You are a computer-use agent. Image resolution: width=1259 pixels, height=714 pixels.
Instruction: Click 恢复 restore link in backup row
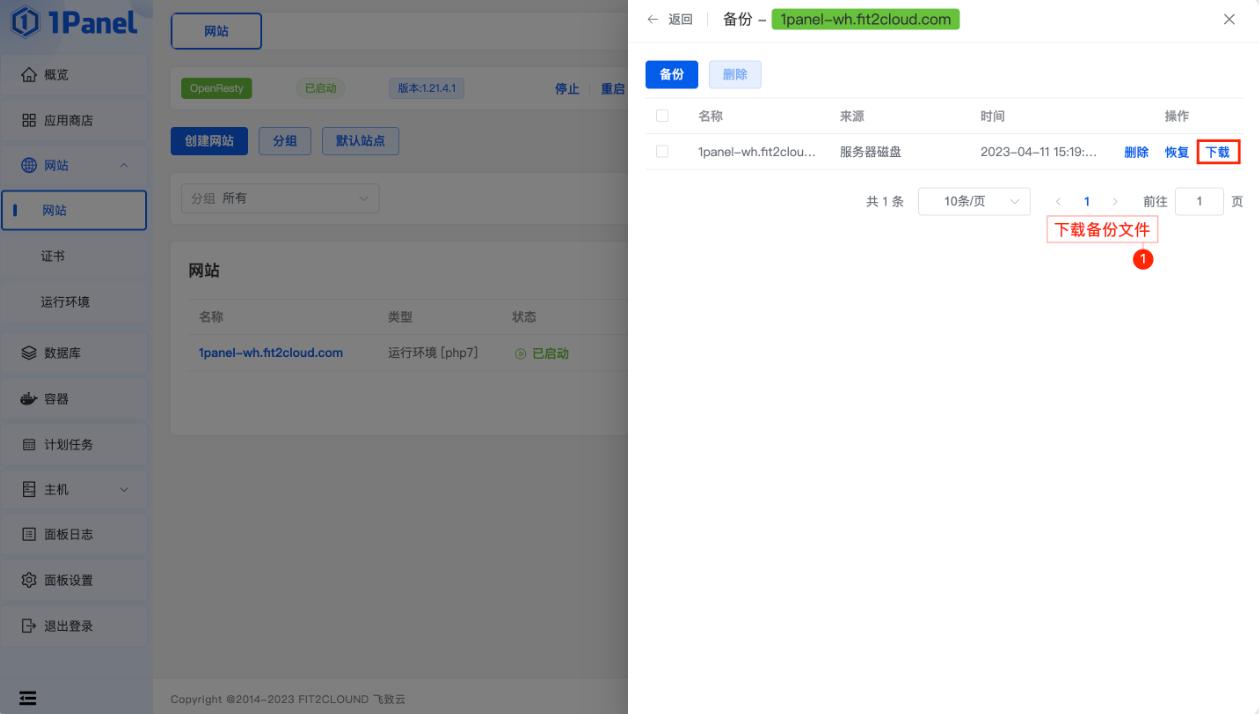tap(1177, 152)
